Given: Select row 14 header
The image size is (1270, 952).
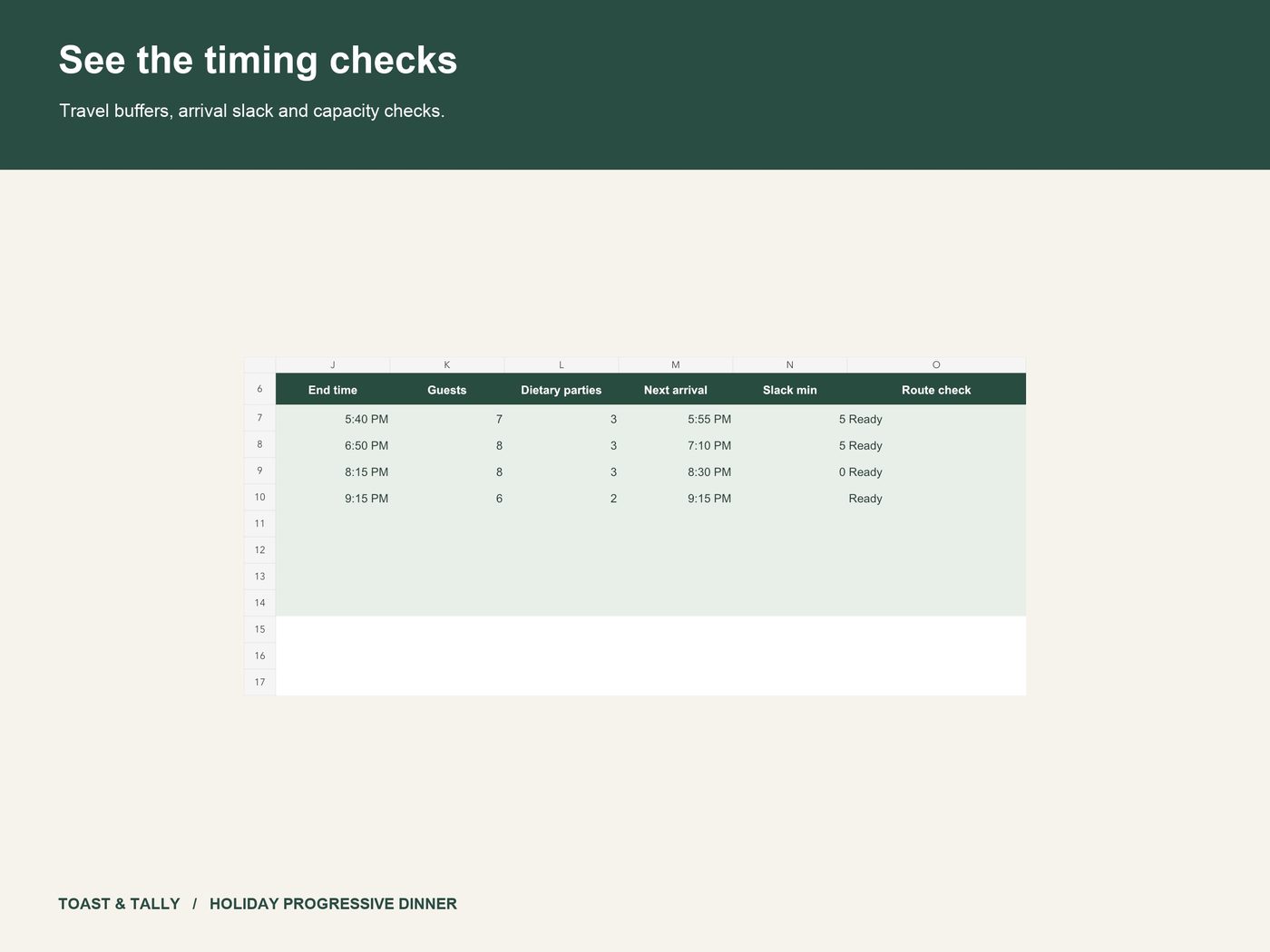Looking at the screenshot, I should point(259,602).
